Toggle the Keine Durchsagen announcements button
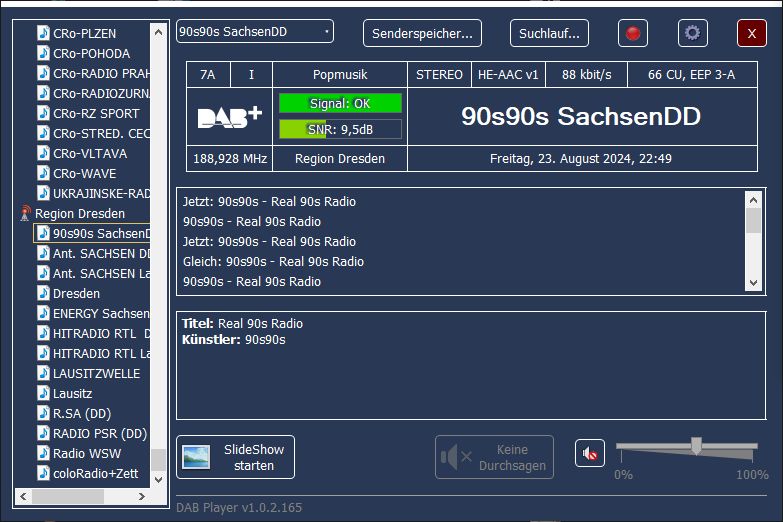 point(494,457)
